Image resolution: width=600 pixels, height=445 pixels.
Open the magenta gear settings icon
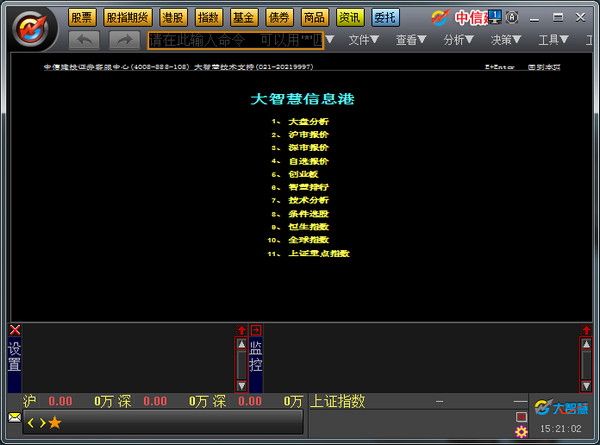(521, 432)
